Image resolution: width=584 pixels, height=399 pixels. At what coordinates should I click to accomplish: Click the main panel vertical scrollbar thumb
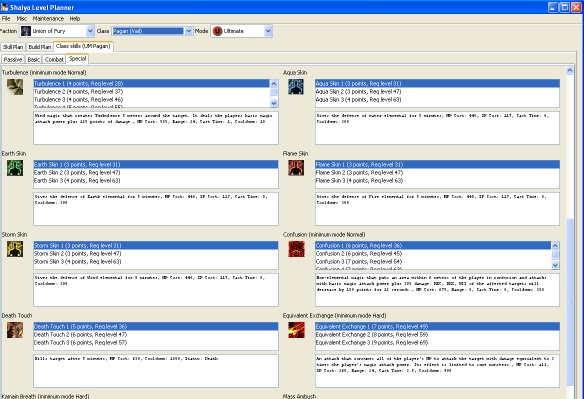[569, 302]
